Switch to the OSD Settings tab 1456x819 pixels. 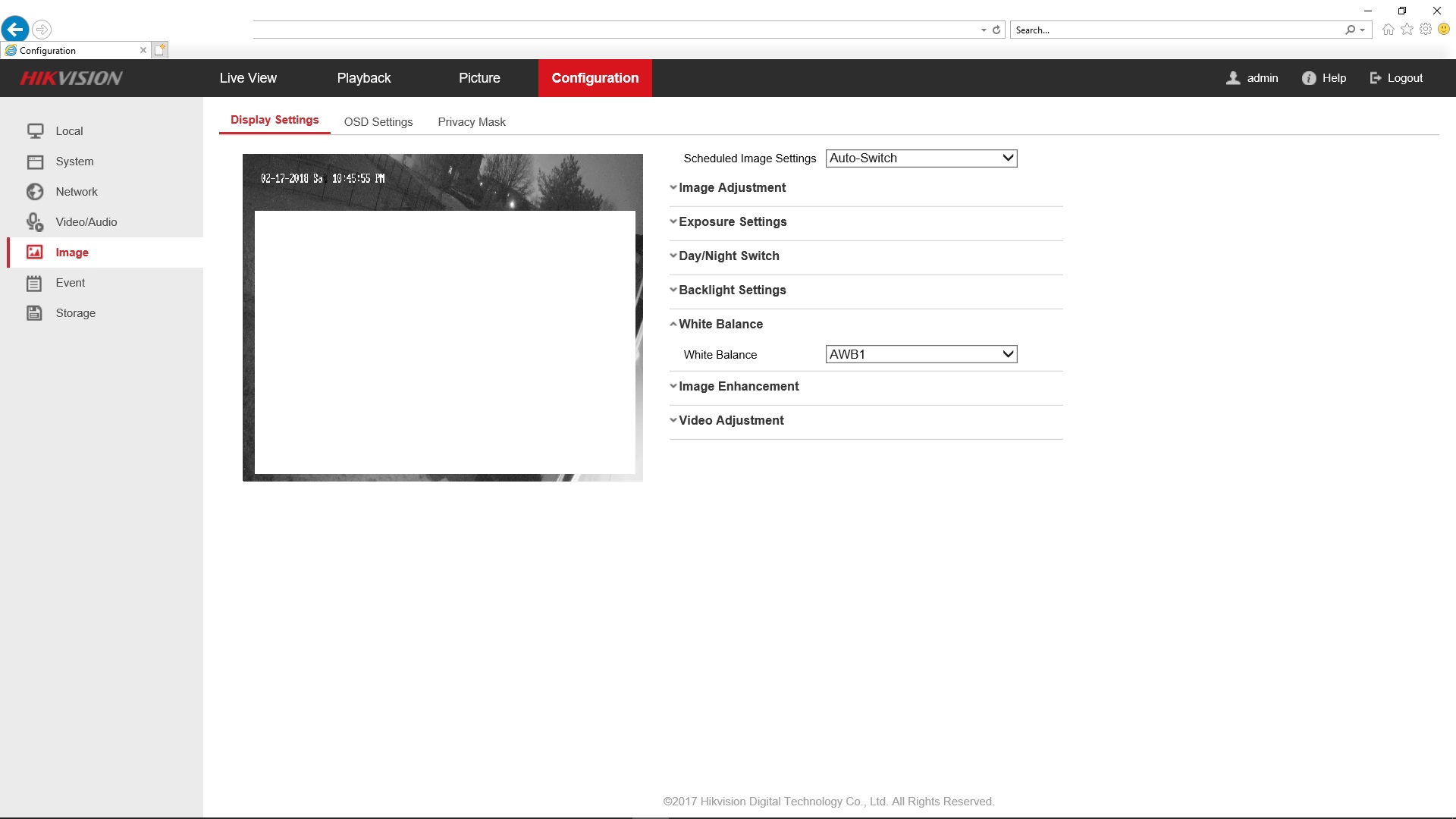click(378, 122)
